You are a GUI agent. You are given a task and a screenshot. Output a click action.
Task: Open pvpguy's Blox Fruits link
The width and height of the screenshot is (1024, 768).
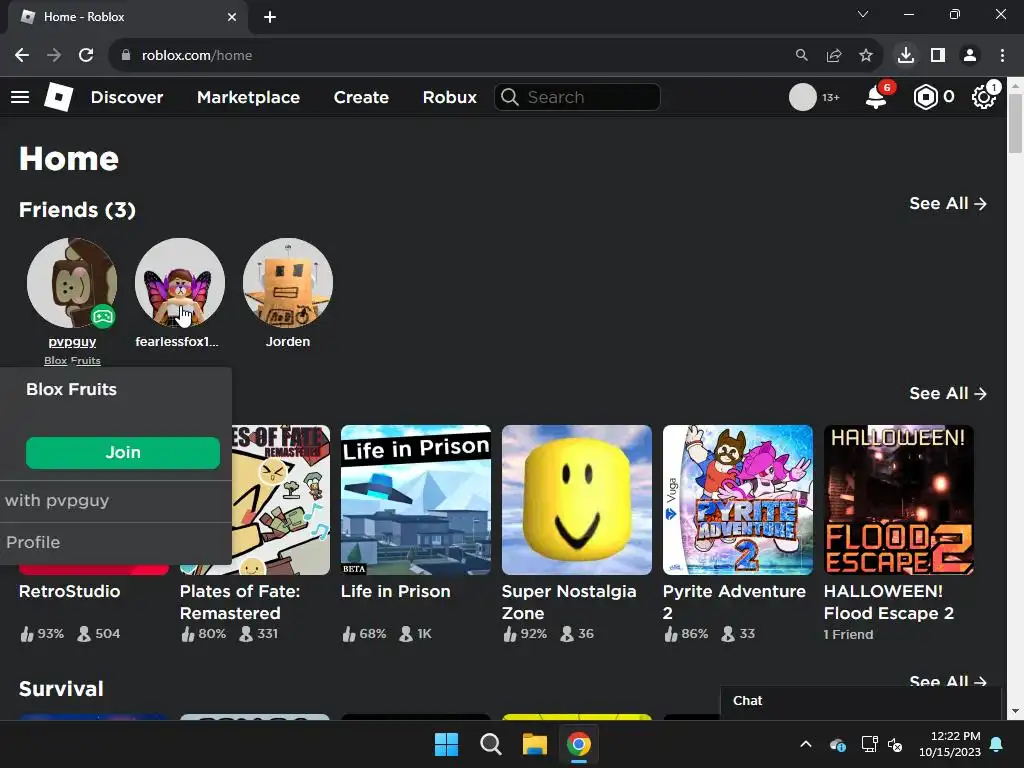pyautogui.click(x=72, y=360)
